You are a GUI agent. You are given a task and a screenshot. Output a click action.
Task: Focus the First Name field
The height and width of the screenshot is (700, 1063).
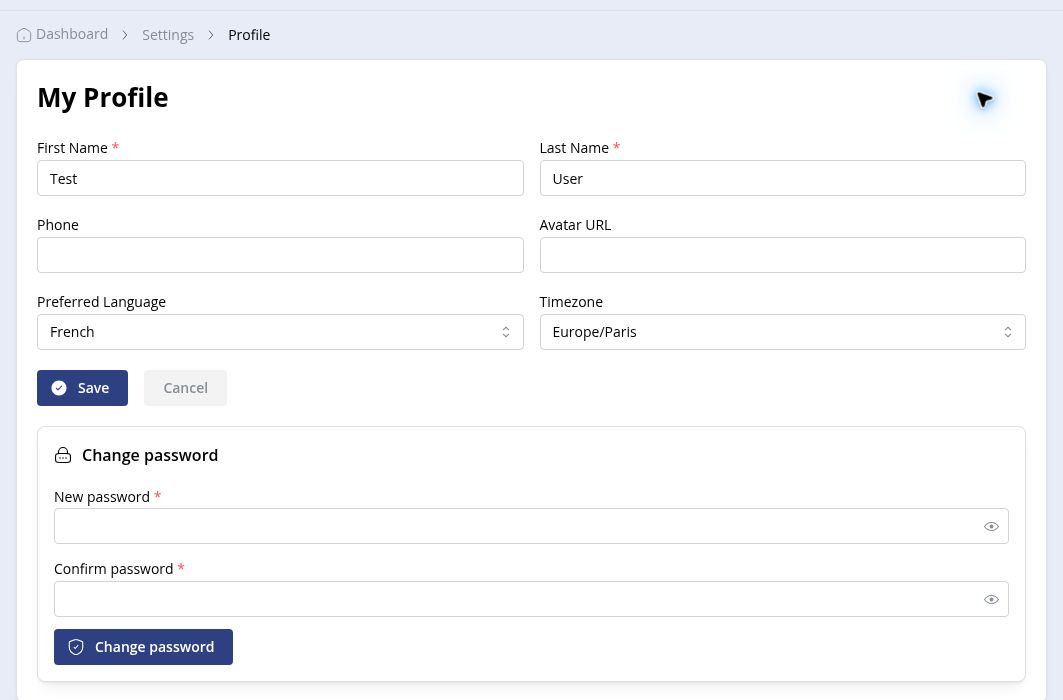coord(280,178)
